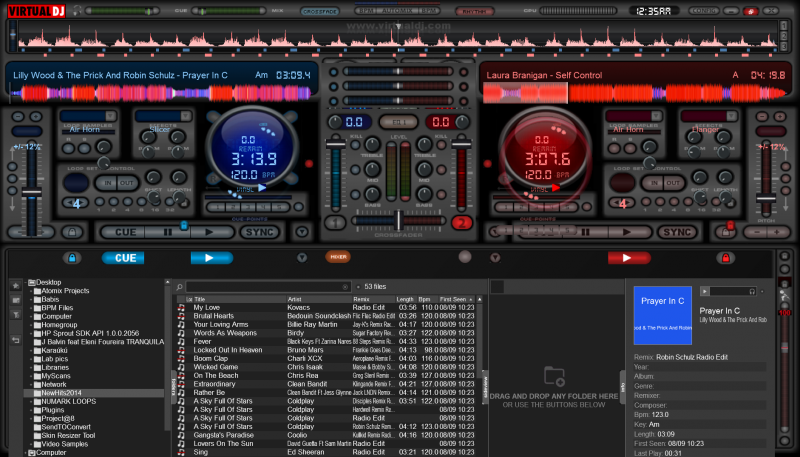This screenshot has width=800, height=457.
Task: Click the blue CUE button in lower bar
Action: (123, 258)
